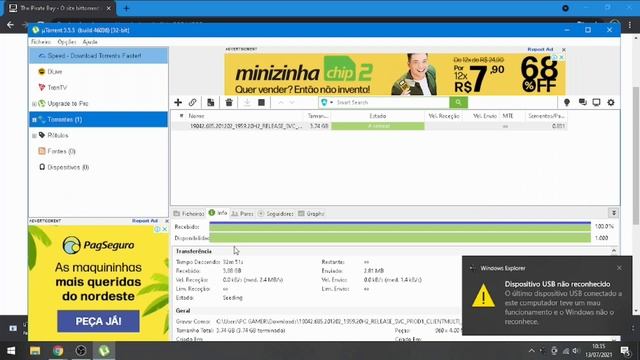Click the uTorrent taskbar icon

tap(104, 351)
